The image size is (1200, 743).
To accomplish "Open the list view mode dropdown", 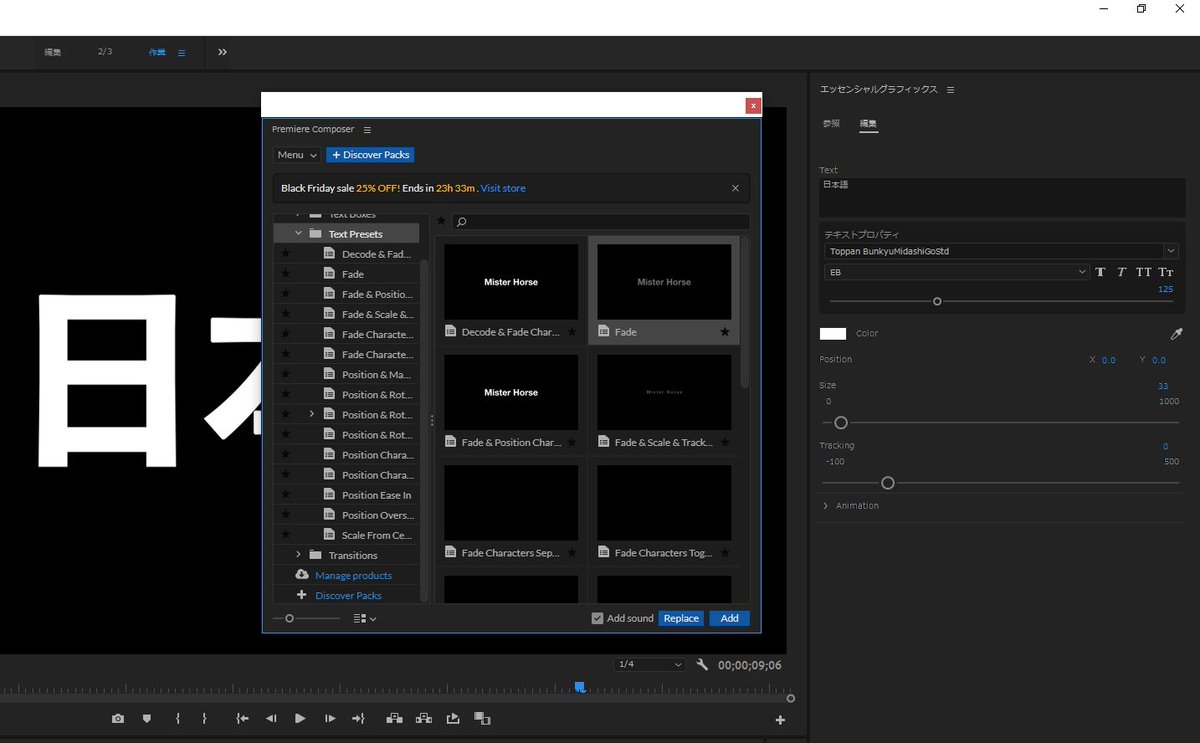I will point(365,619).
